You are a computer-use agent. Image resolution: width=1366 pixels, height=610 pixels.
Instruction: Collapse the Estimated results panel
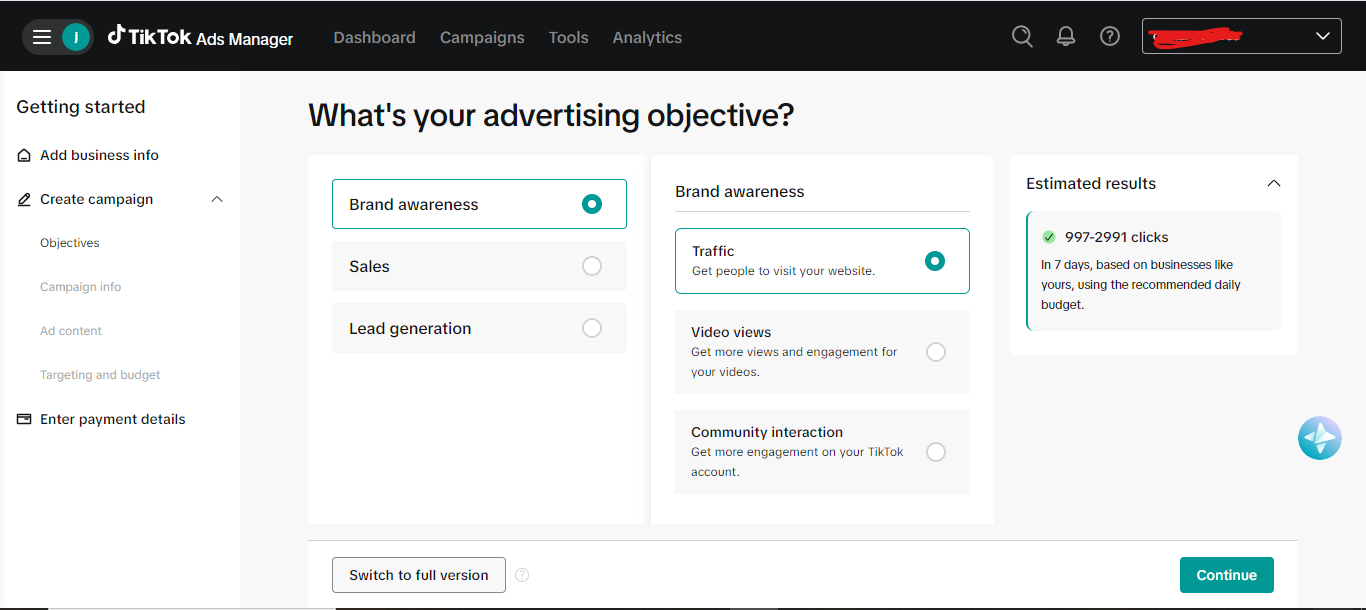[1273, 184]
